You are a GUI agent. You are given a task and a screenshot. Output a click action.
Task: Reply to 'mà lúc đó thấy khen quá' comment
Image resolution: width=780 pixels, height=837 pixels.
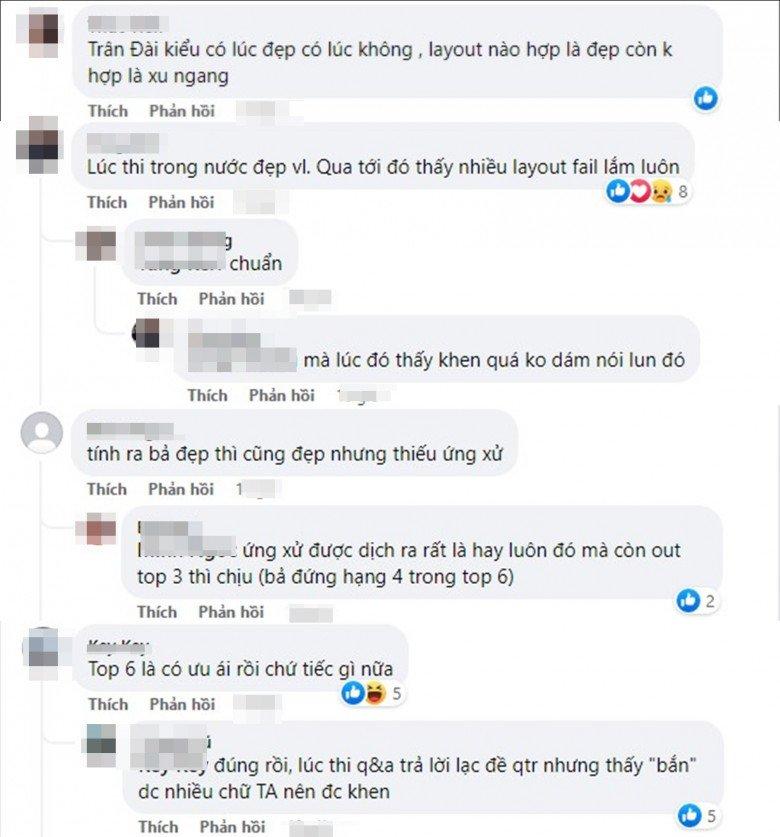pos(281,396)
